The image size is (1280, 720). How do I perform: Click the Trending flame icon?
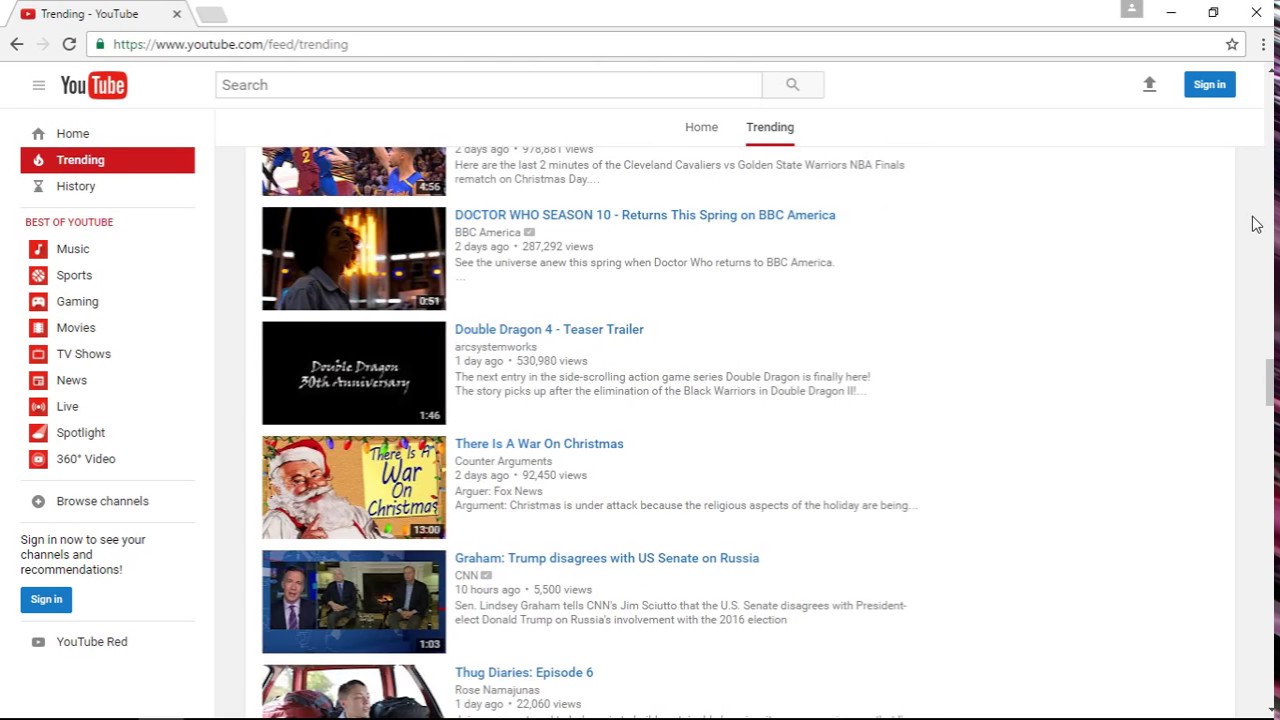click(x=38, y=160)
